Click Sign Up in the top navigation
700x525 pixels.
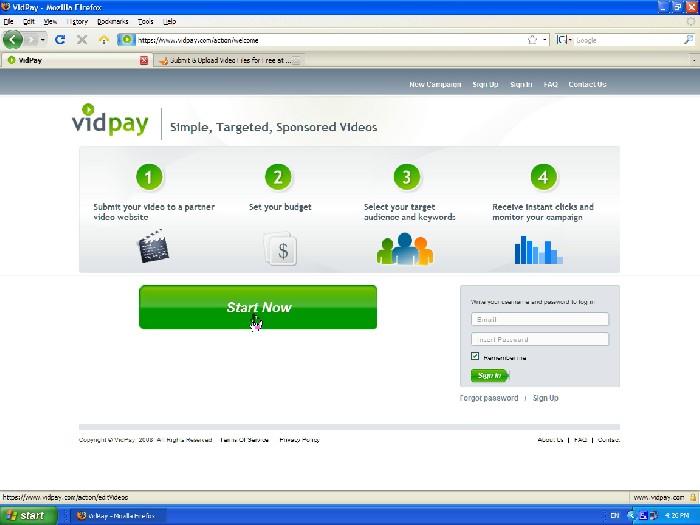(485, 84)
